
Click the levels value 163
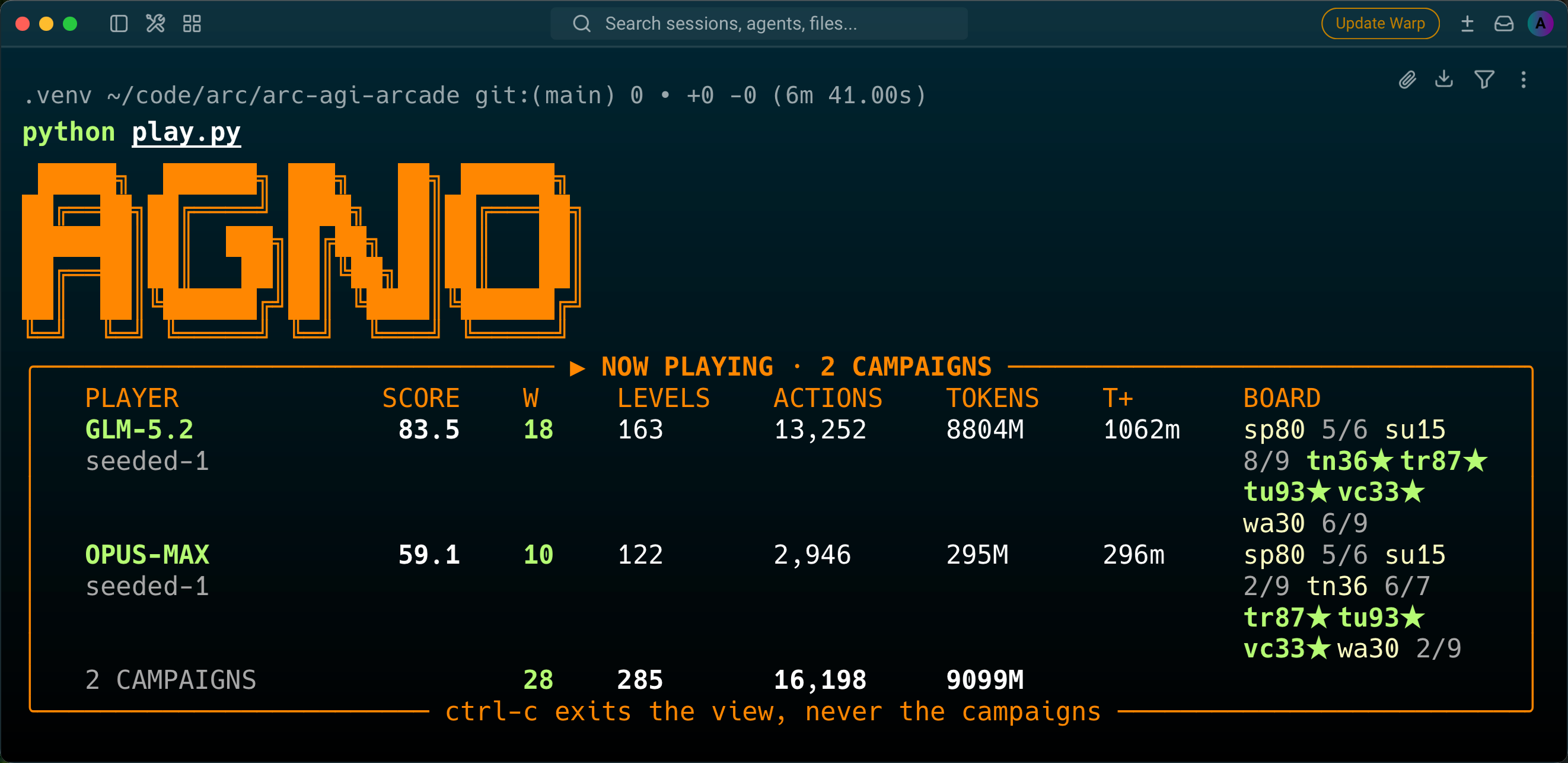(640, 430)
